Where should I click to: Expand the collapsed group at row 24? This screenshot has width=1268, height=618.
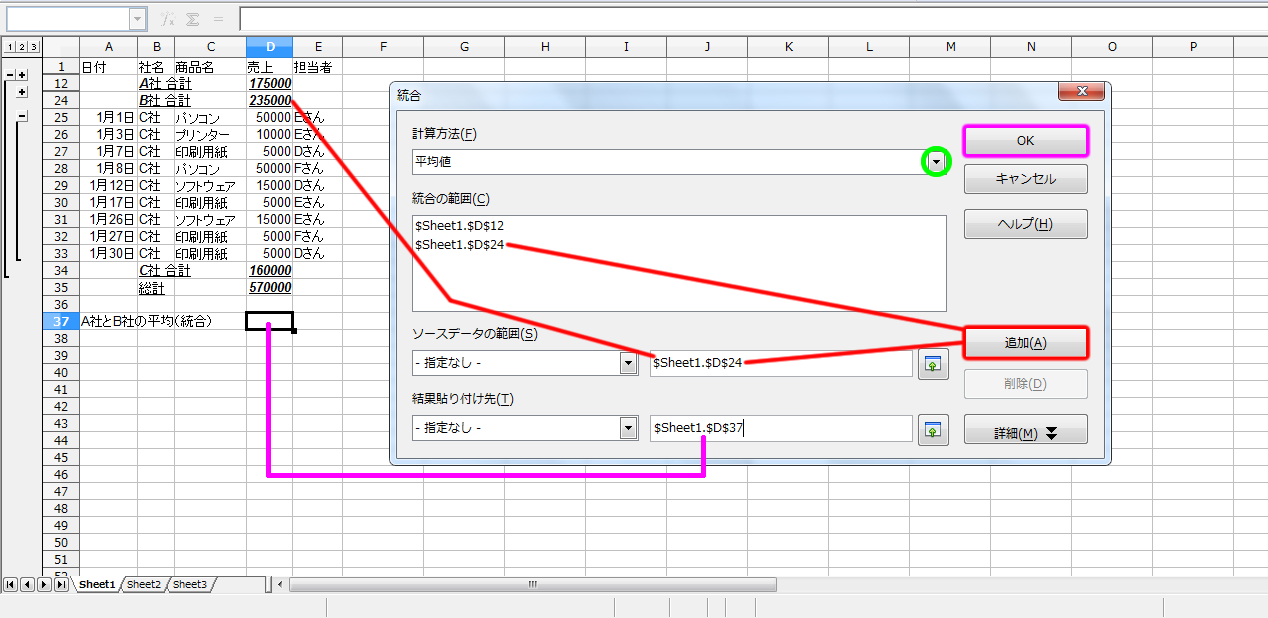[22, 92]
